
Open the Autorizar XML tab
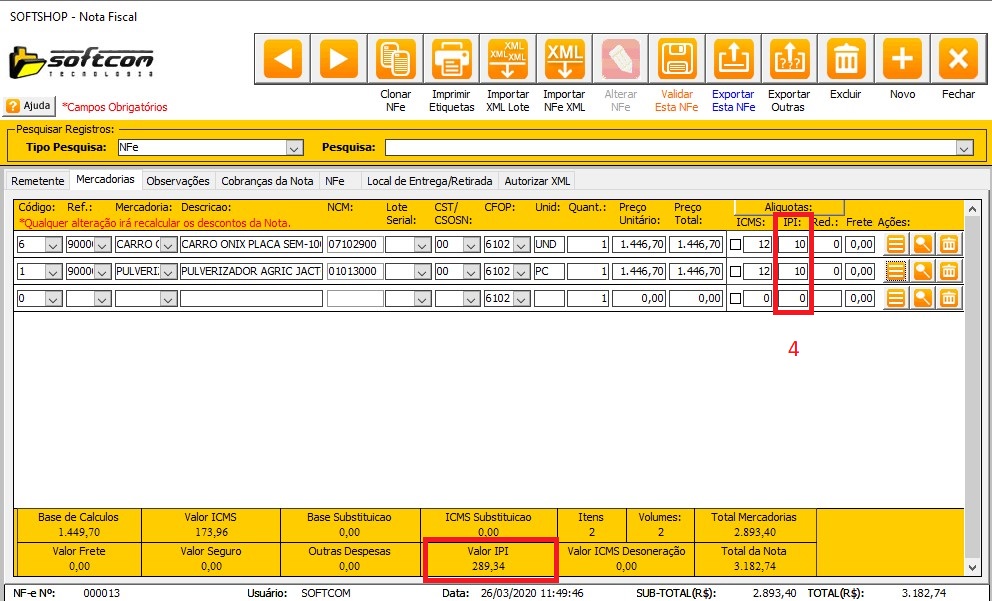(537, 181)
